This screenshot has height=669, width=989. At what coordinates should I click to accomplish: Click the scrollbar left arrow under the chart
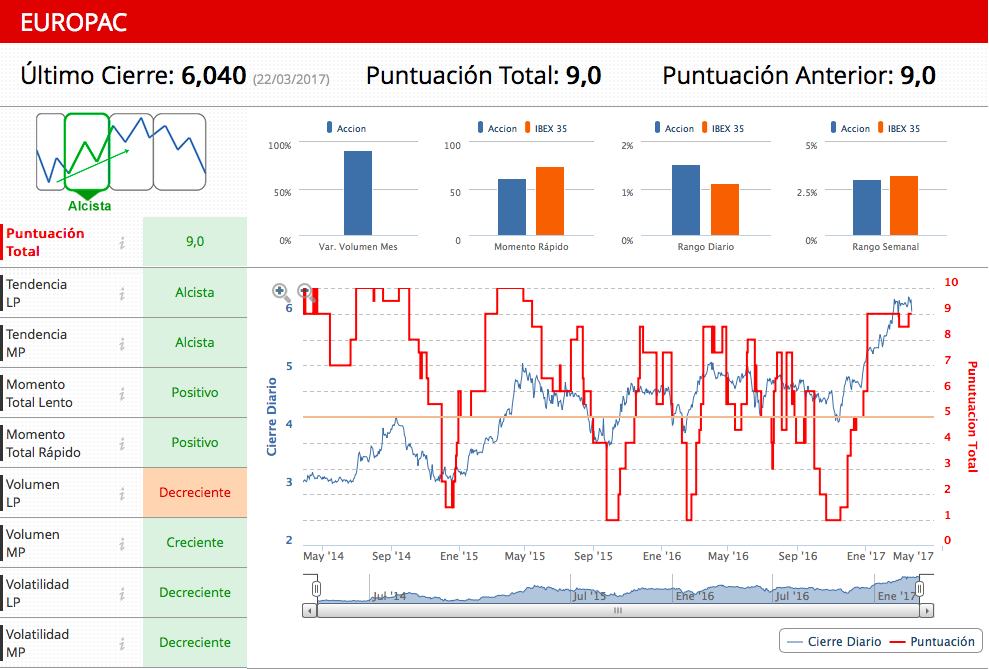[310, 610]
